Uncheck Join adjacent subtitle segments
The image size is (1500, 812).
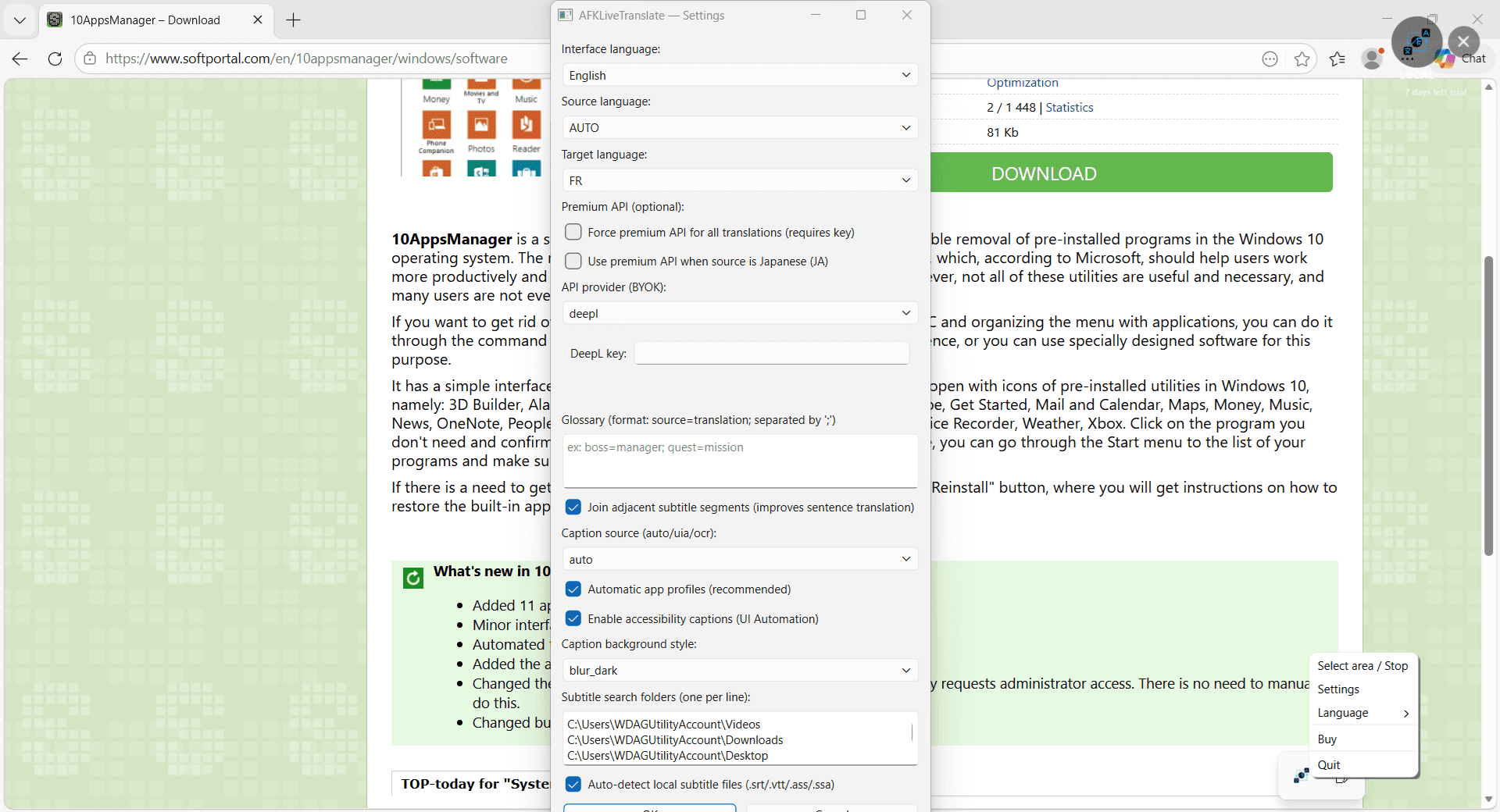(x=573, y=507)
